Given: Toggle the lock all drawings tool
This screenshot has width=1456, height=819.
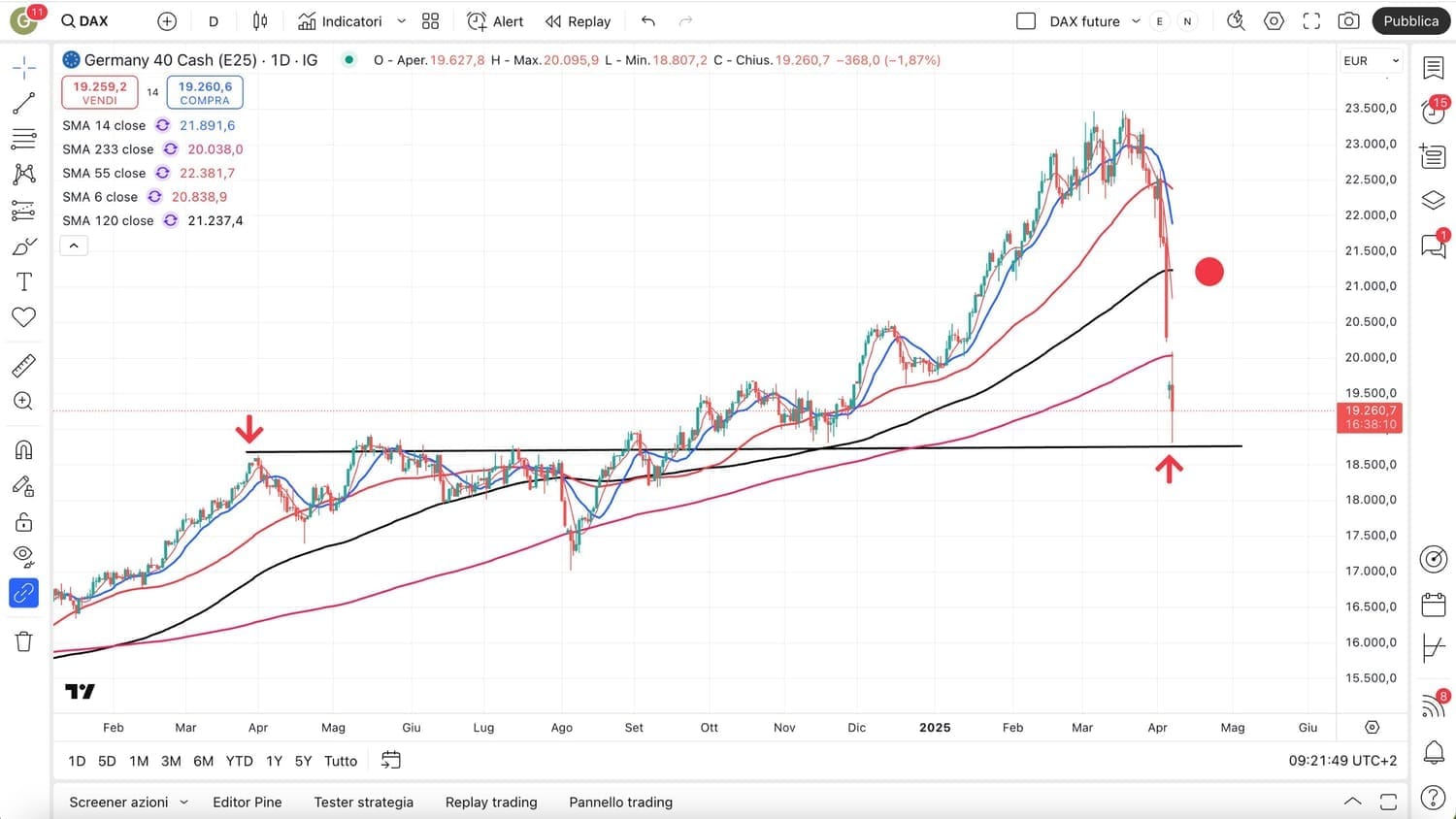Looking at the screenshot, I should pos(23,523).
